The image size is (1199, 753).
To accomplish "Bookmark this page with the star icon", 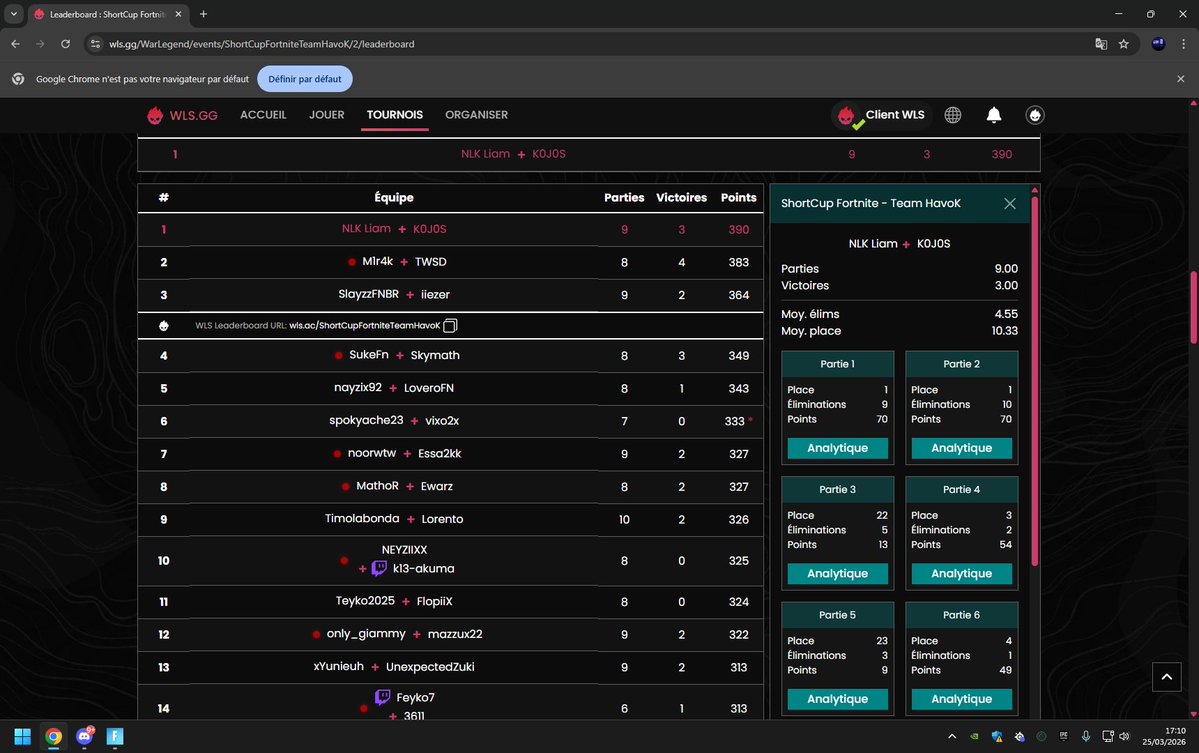I will (1123, 44).
